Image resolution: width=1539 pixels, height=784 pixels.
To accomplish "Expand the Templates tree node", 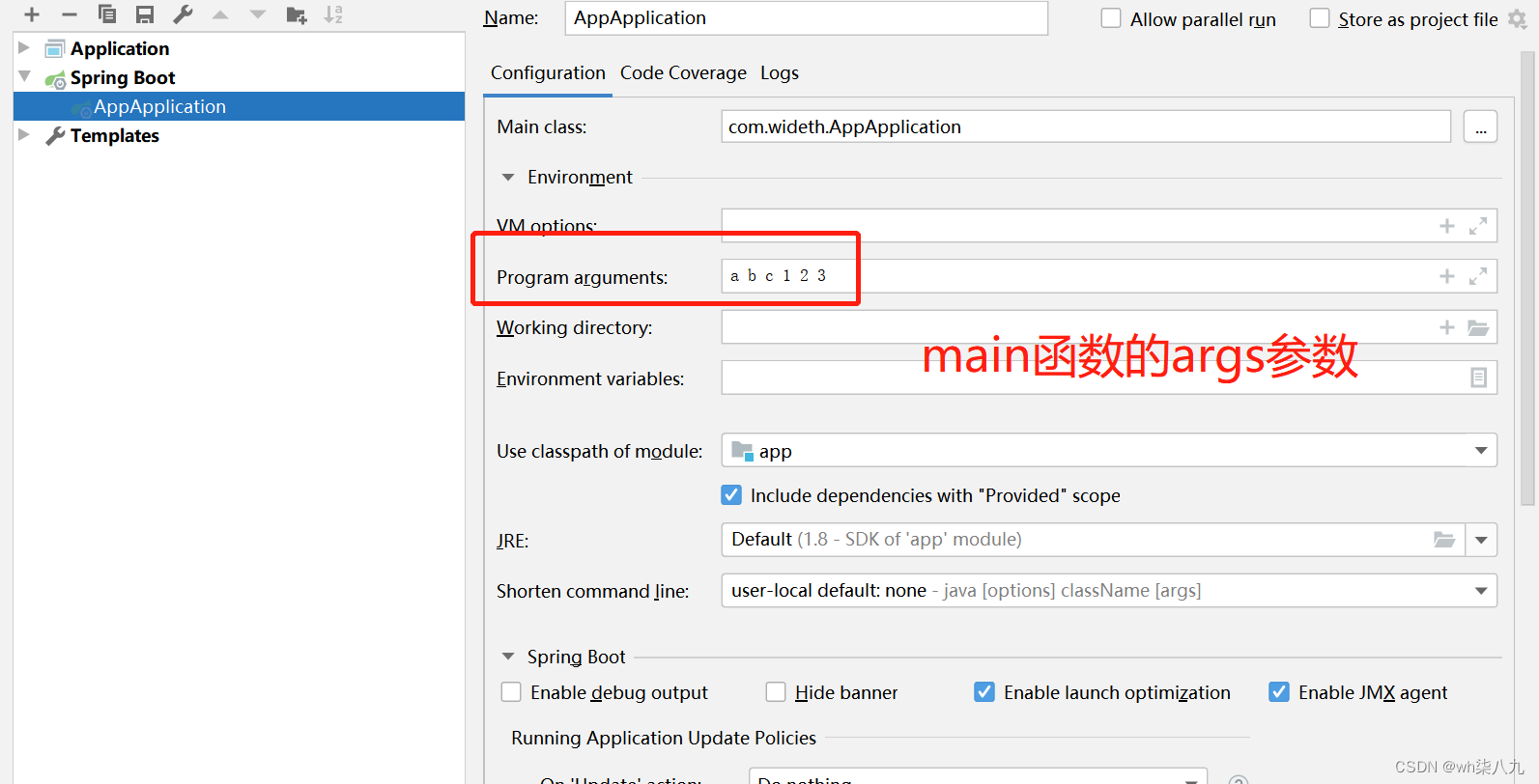I will 24,134.
